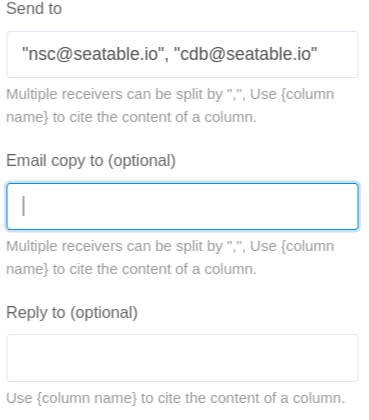Select the Reply to input field
369x420 pixels.
[x=182, y=358]
